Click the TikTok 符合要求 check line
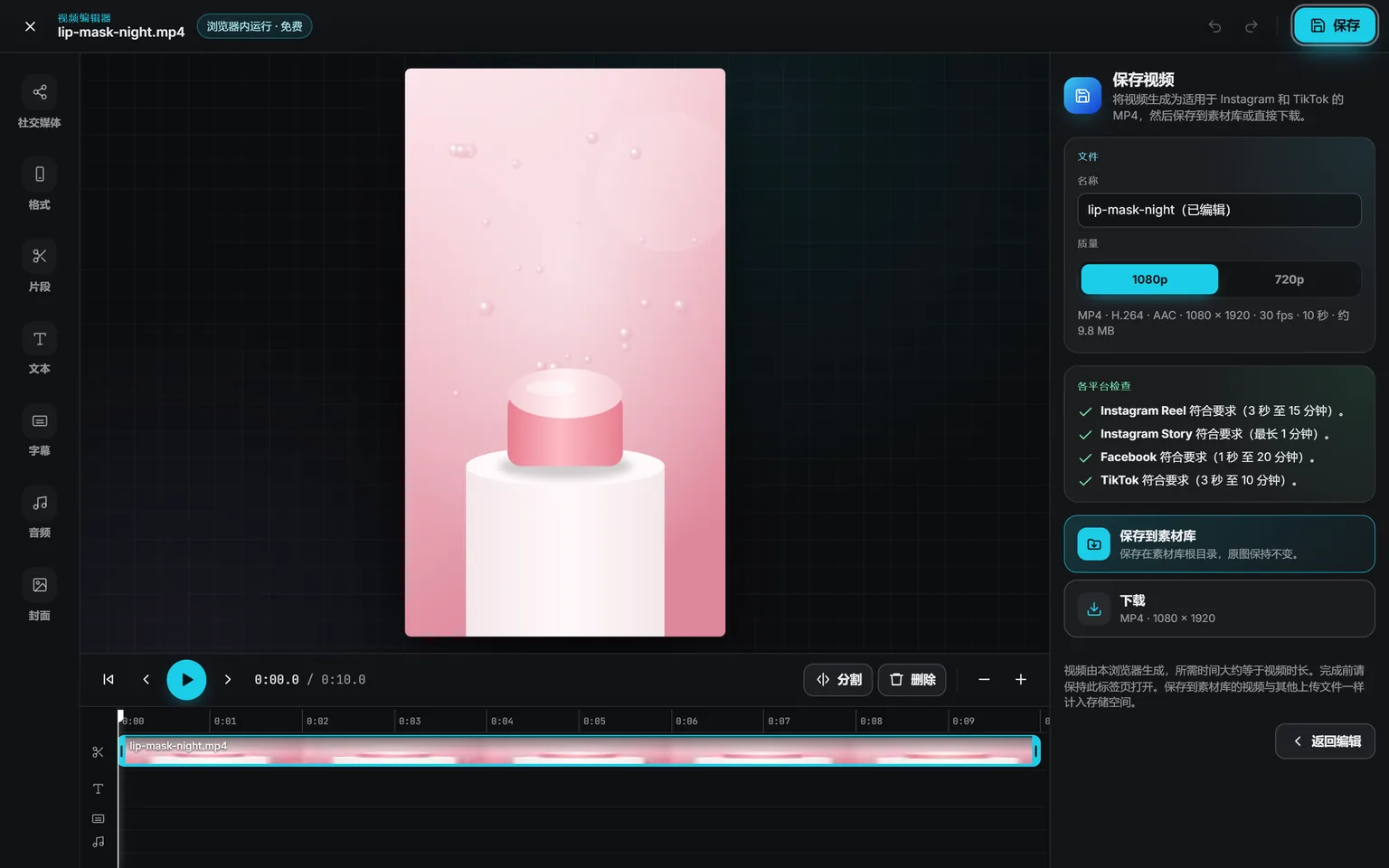Viewport: 1389px width, 868px height. pos(1188,481)
